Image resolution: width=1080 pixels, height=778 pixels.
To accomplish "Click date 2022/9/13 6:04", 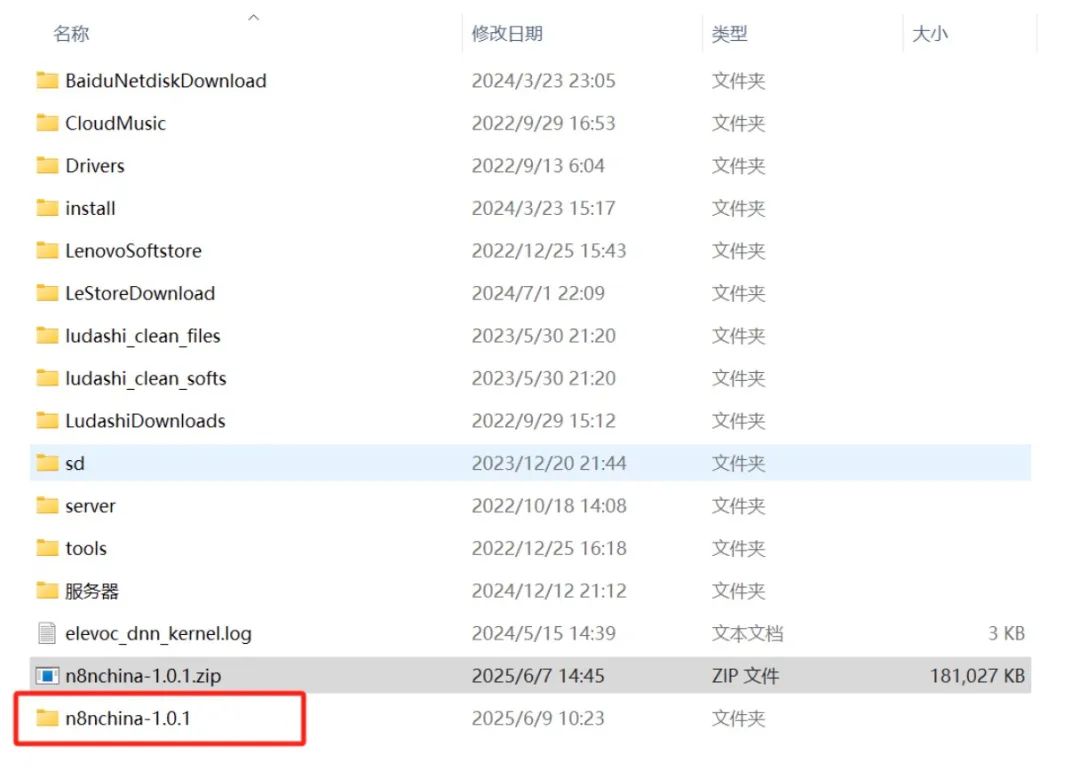I will (538, 166).
